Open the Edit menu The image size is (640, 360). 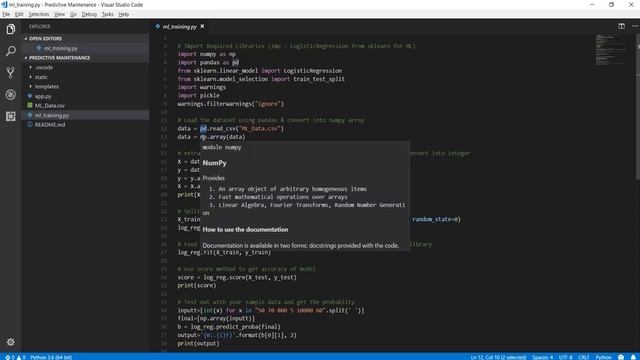click(19, 14)
